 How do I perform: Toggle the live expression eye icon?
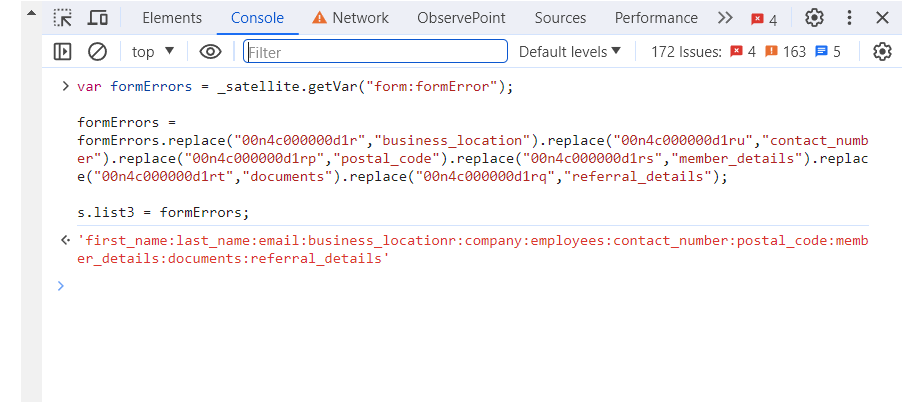(x=210, y=52)
